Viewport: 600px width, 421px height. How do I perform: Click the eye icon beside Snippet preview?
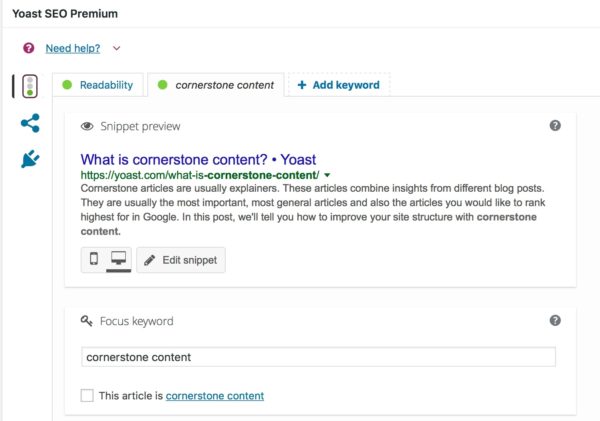coord(87,126)
